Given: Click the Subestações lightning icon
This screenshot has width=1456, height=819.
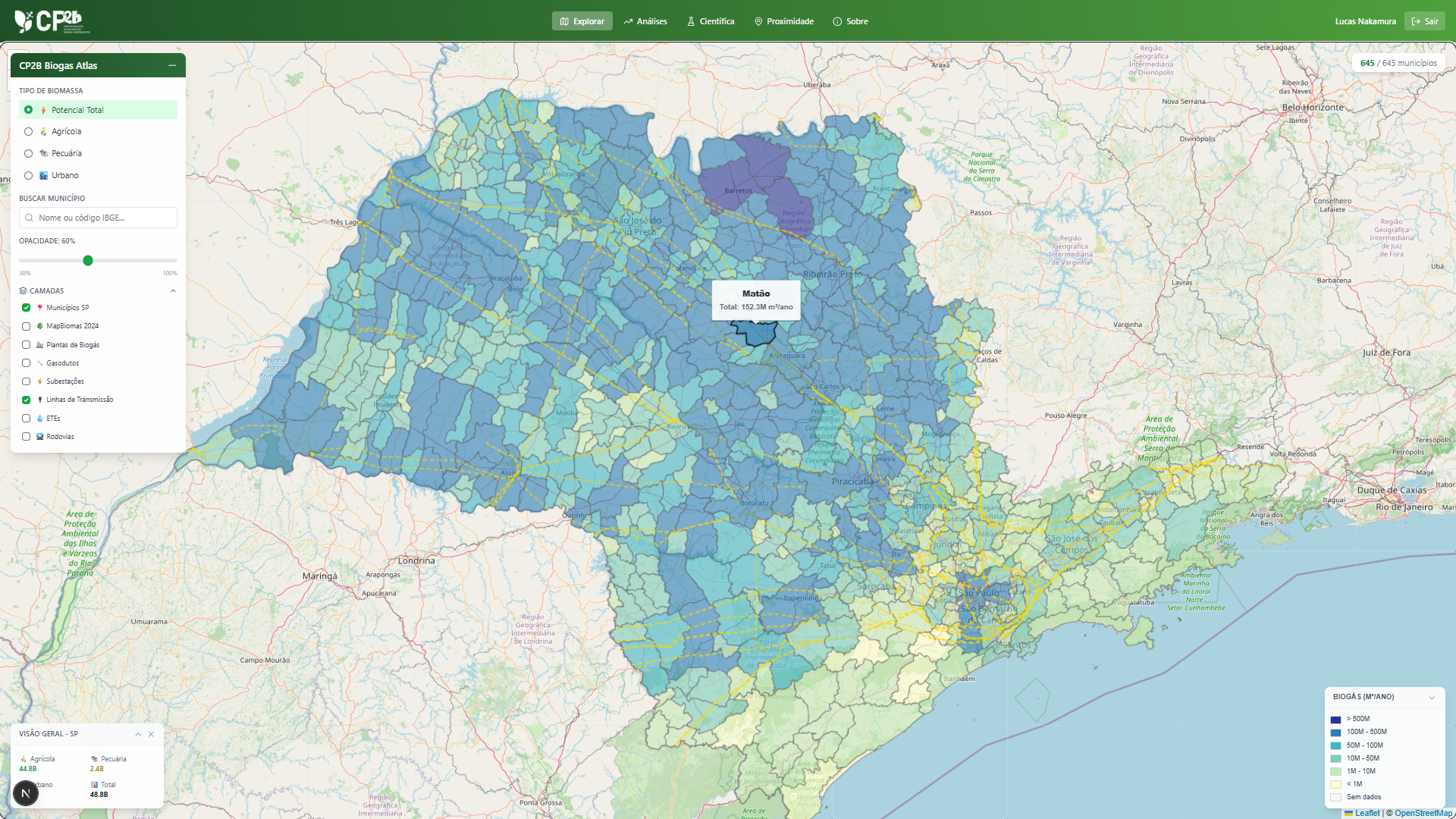Looking at the screenshot, I should tap(39, 381).
